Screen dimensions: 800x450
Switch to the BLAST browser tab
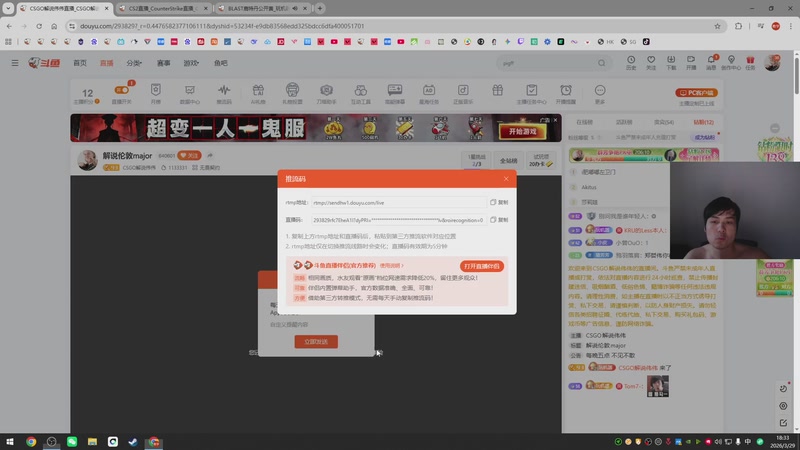coord(262,8)
